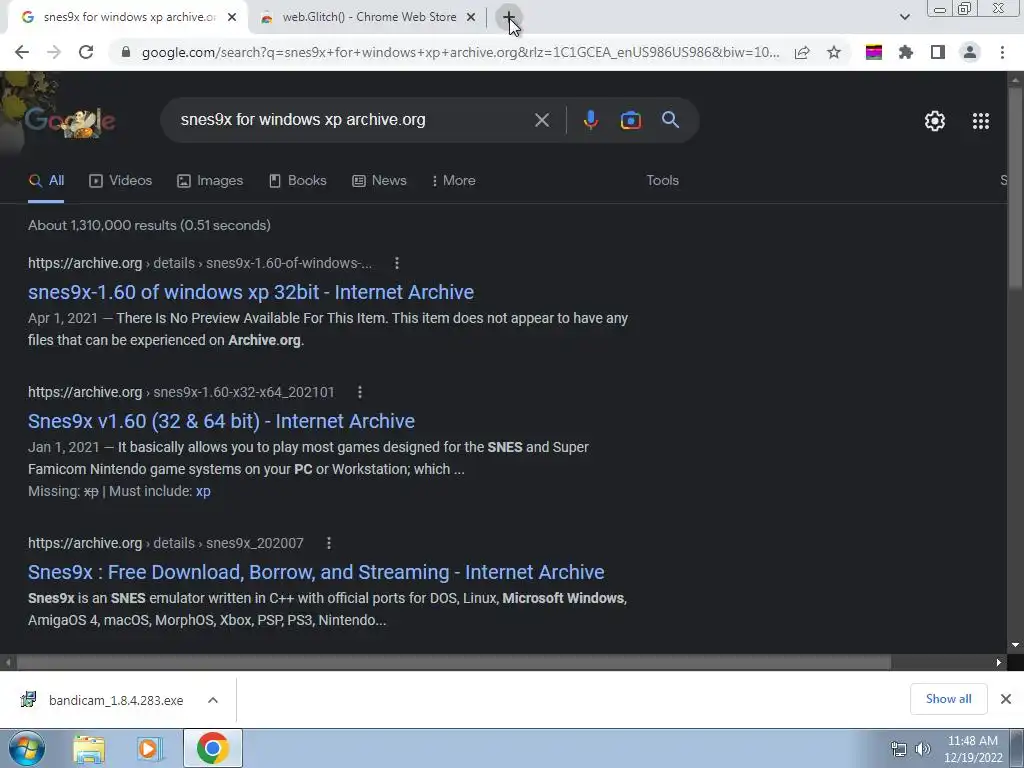Show all downloads

tap(948, 699)
